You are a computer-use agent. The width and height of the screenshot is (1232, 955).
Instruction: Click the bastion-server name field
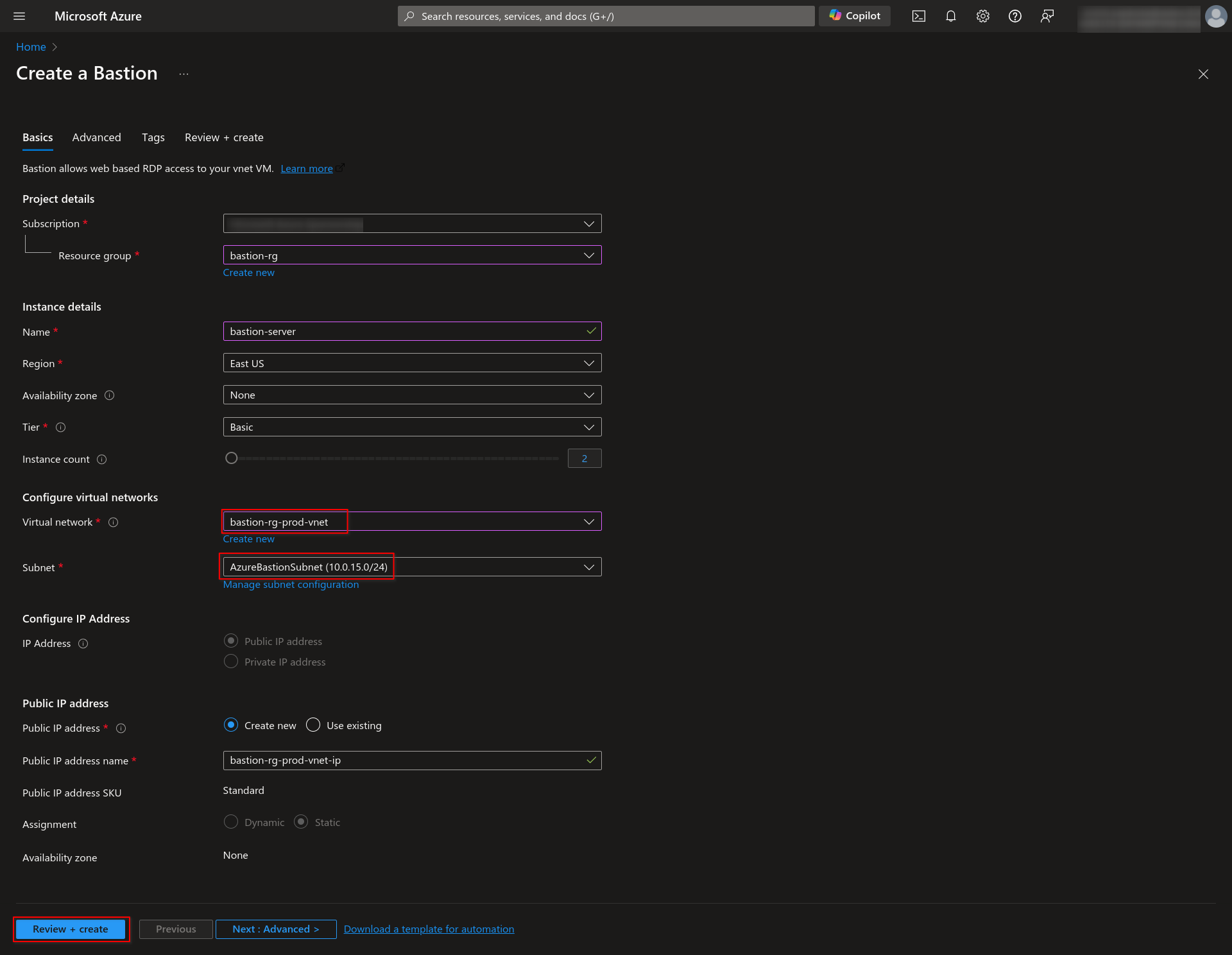412,331
